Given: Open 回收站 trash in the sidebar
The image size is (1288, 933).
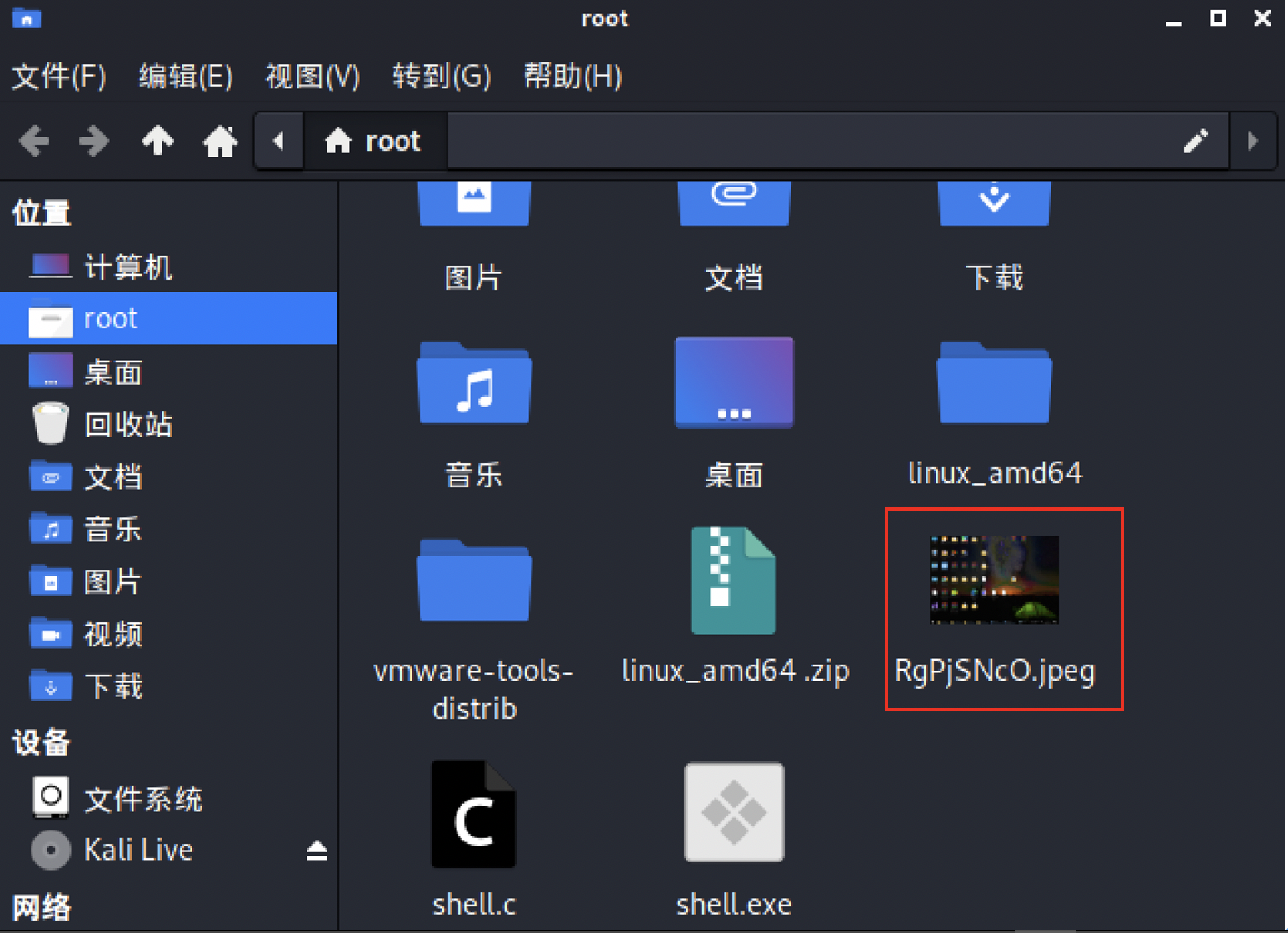Looking at the screenshot, I should coord(169,424).
